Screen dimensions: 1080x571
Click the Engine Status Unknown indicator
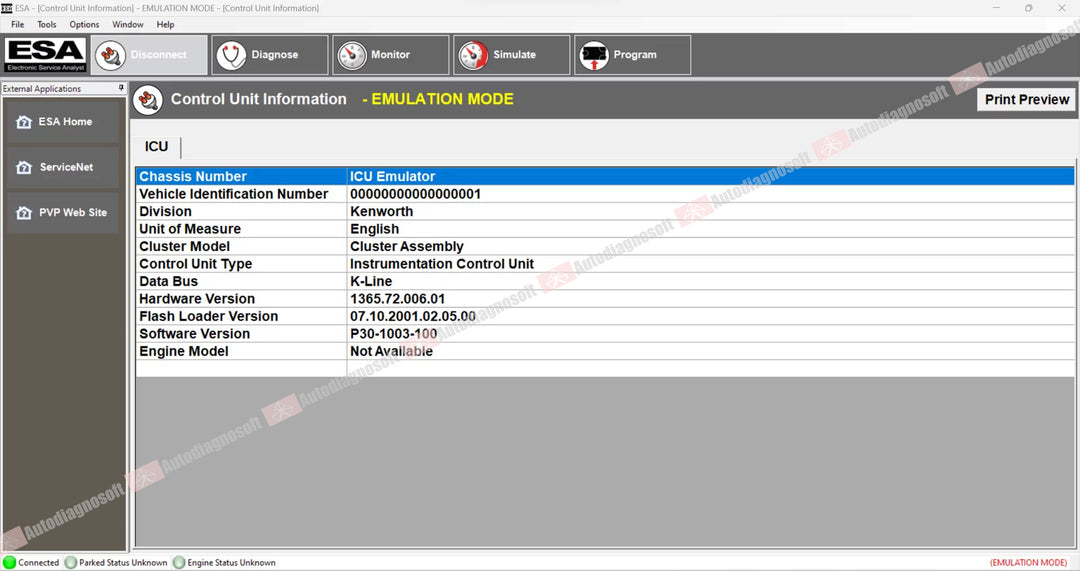pyautogui.click(x=178, y=562)
